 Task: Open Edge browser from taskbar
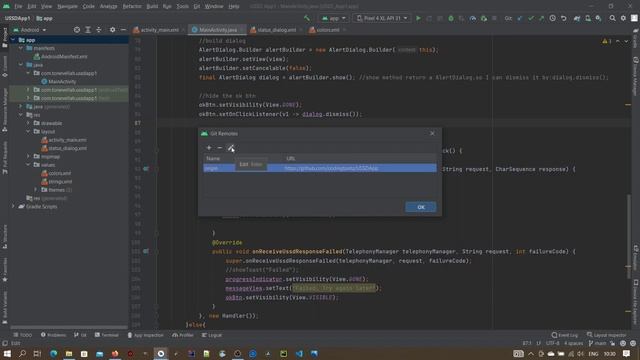coord(53,354)
